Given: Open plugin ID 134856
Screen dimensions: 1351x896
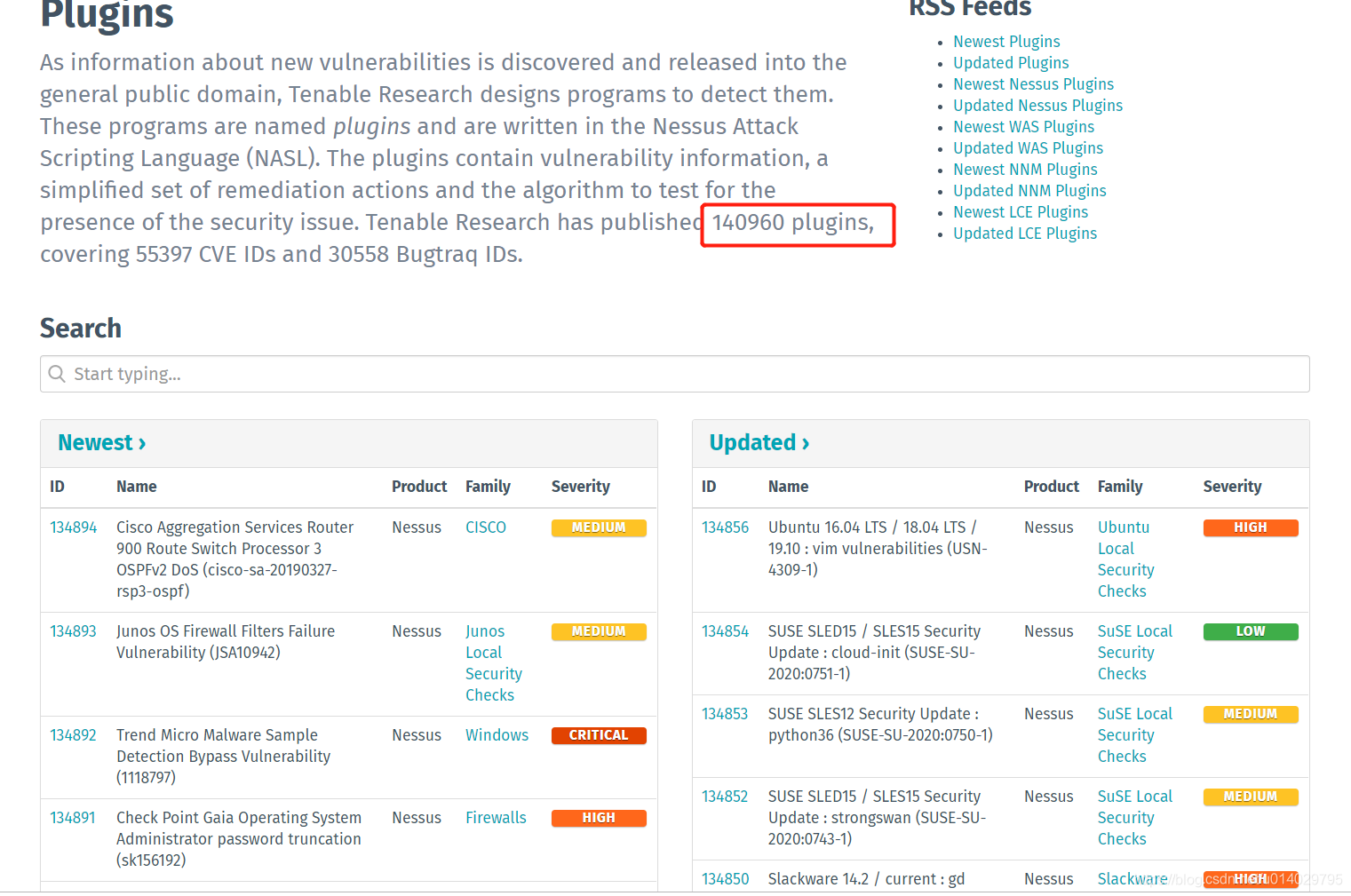Looking at the screenshot, I should (725, 527).
